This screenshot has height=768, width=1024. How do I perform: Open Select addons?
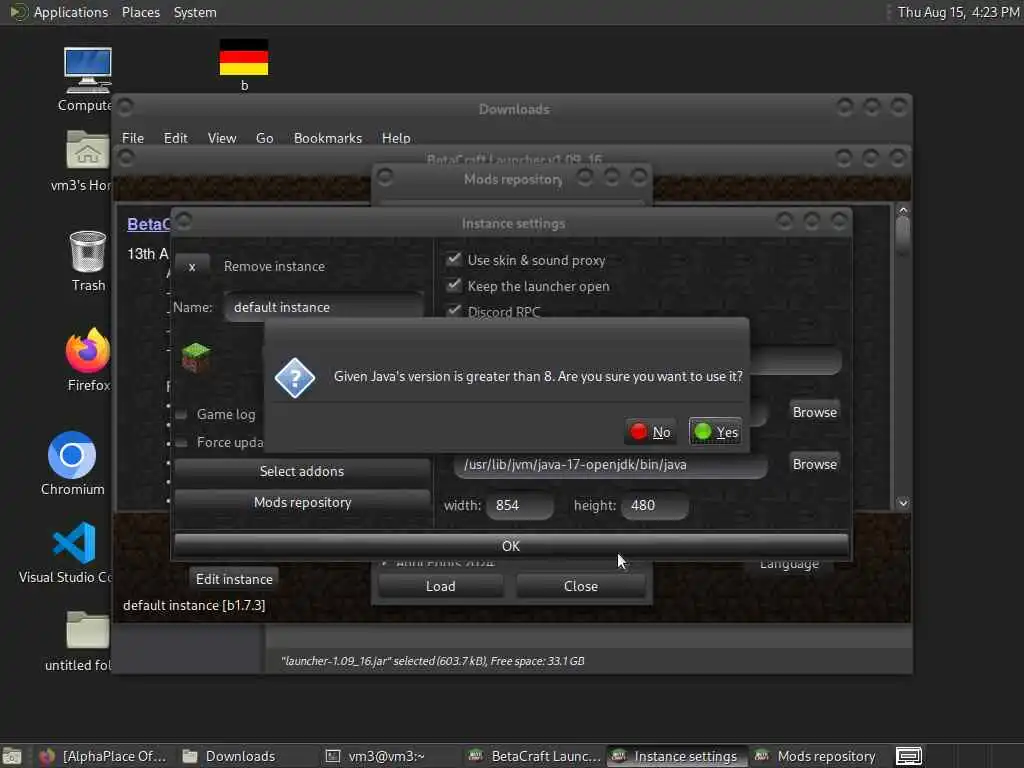[x=302, y=471]
